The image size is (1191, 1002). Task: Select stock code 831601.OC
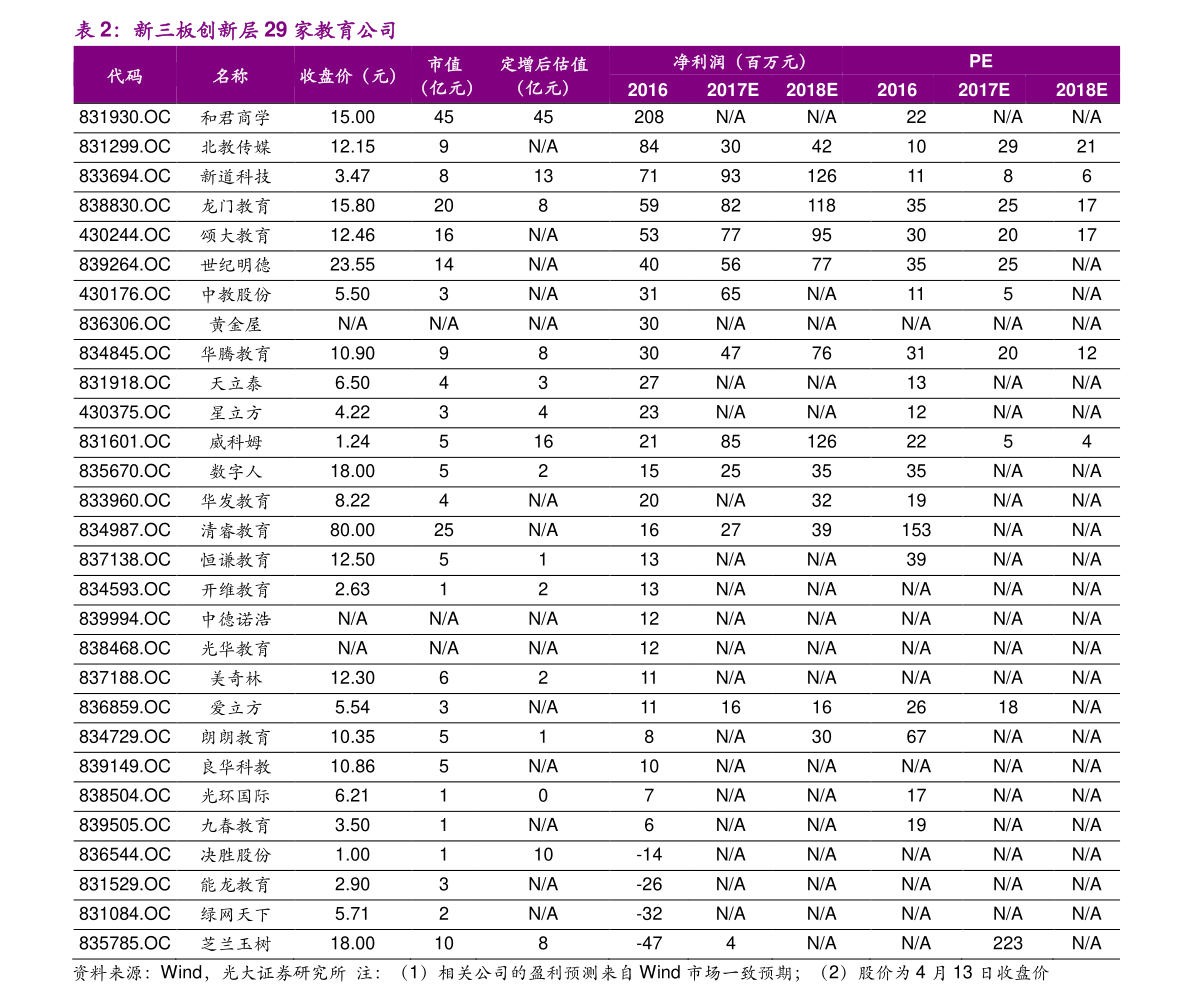coord(125,441)
